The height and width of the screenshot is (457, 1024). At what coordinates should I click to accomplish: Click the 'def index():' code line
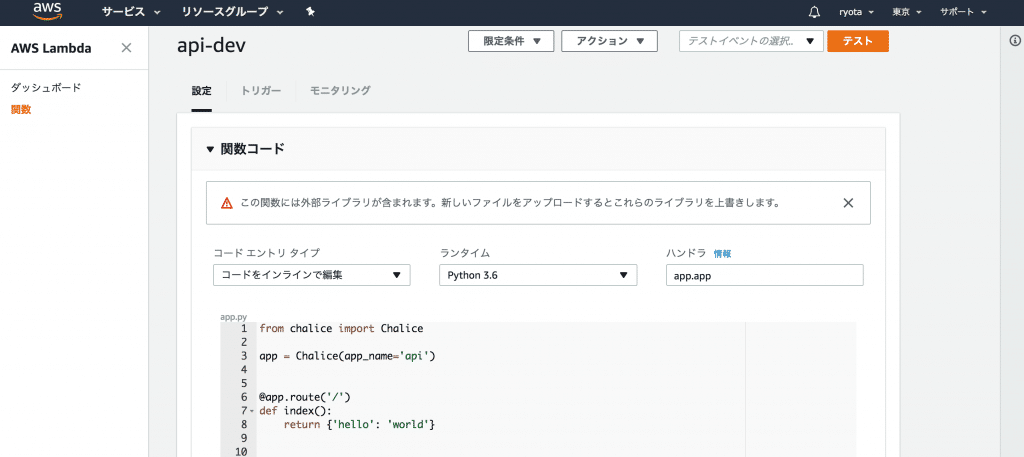[295, 411]
